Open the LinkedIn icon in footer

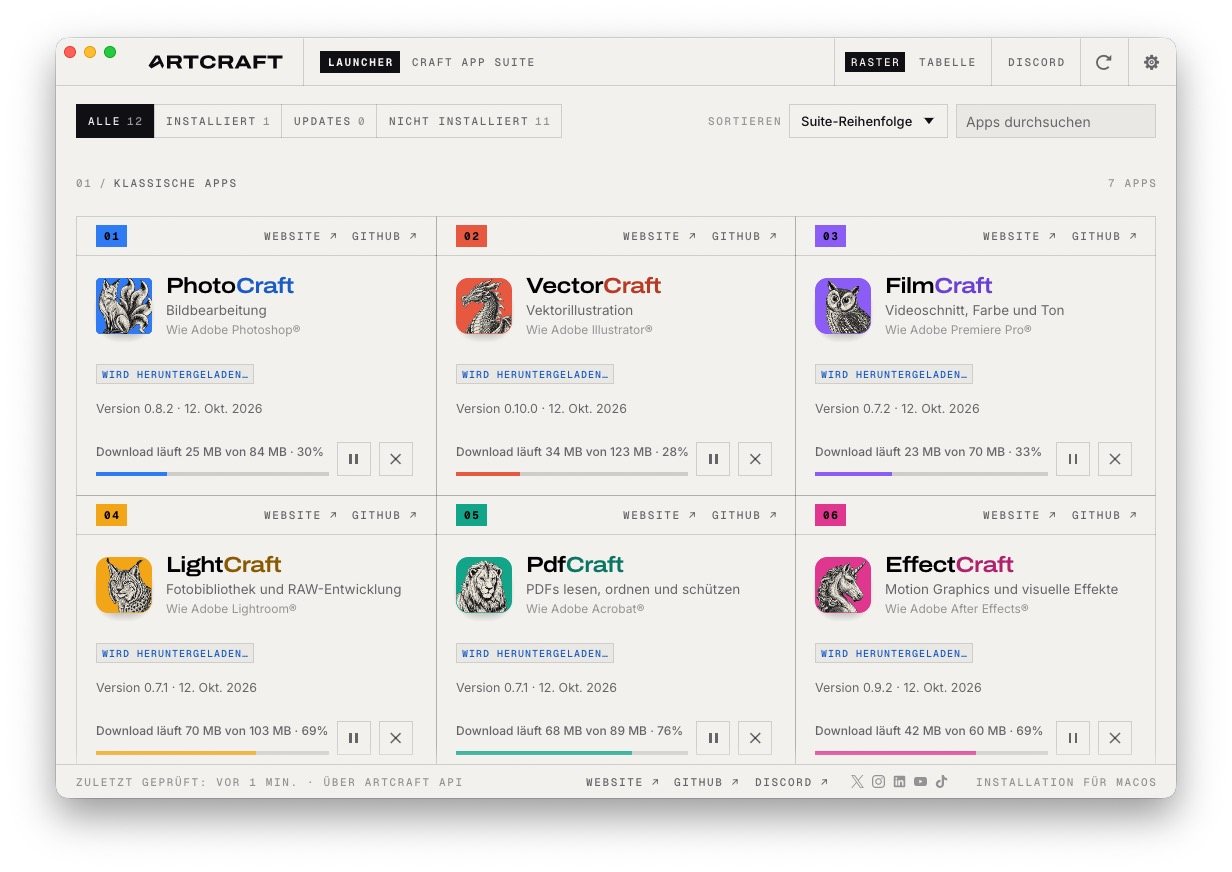899,782
